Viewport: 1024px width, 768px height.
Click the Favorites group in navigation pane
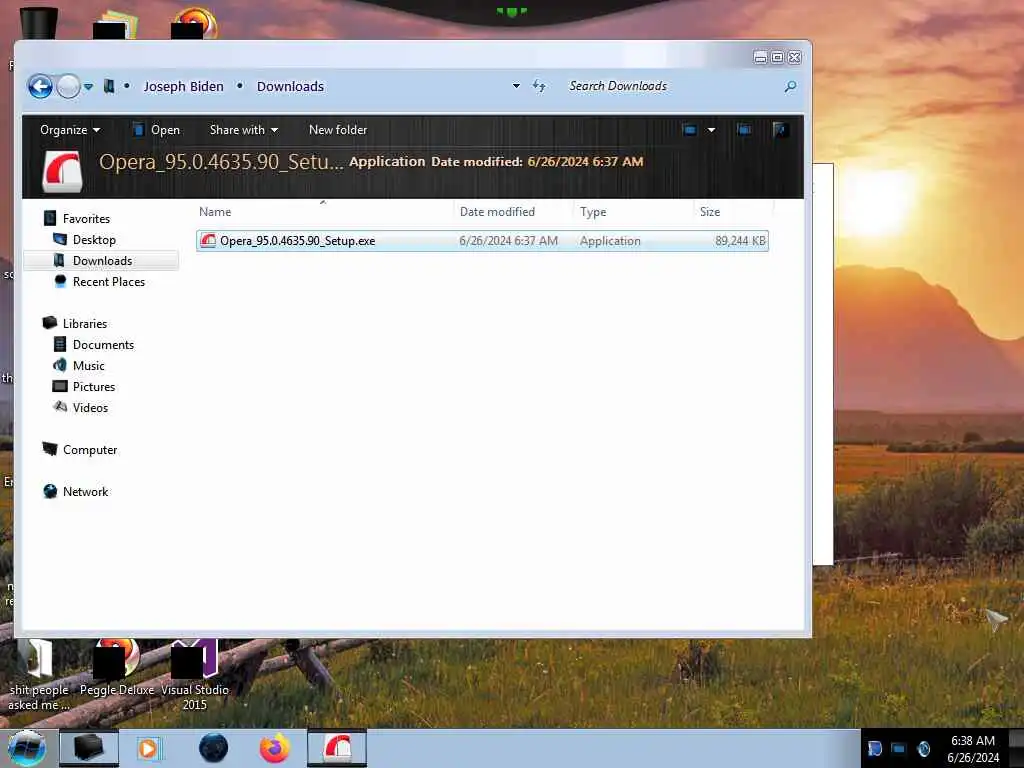click(x=86, y=219)
